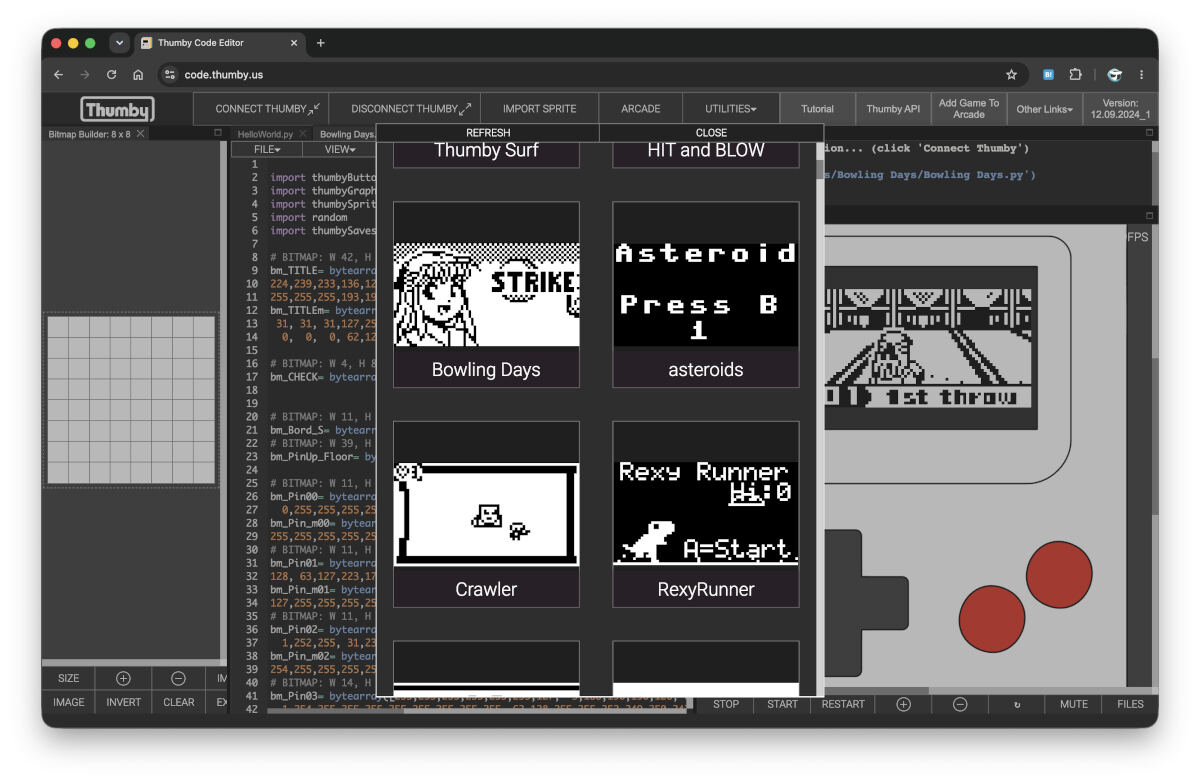Close the Bitmap Builder panel tab
This screenshot has height=783, width=1200.
click(x=141, y=134)
